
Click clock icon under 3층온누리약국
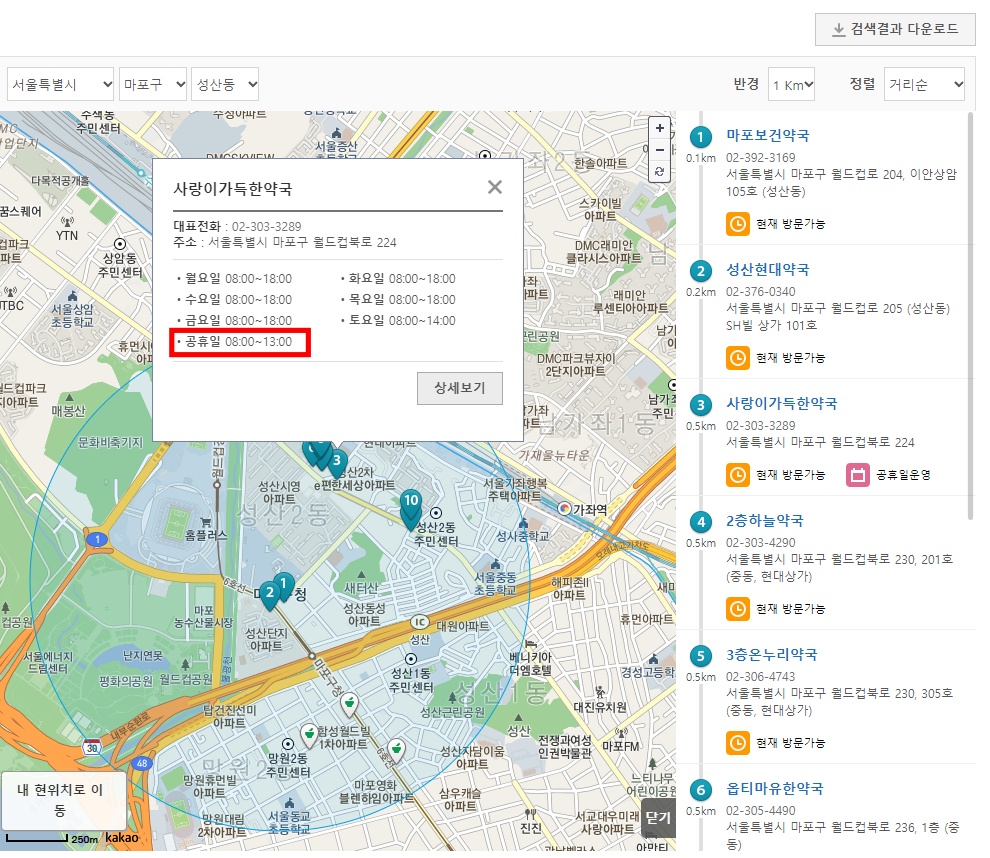pyautogui.click(x=737, y=743)
